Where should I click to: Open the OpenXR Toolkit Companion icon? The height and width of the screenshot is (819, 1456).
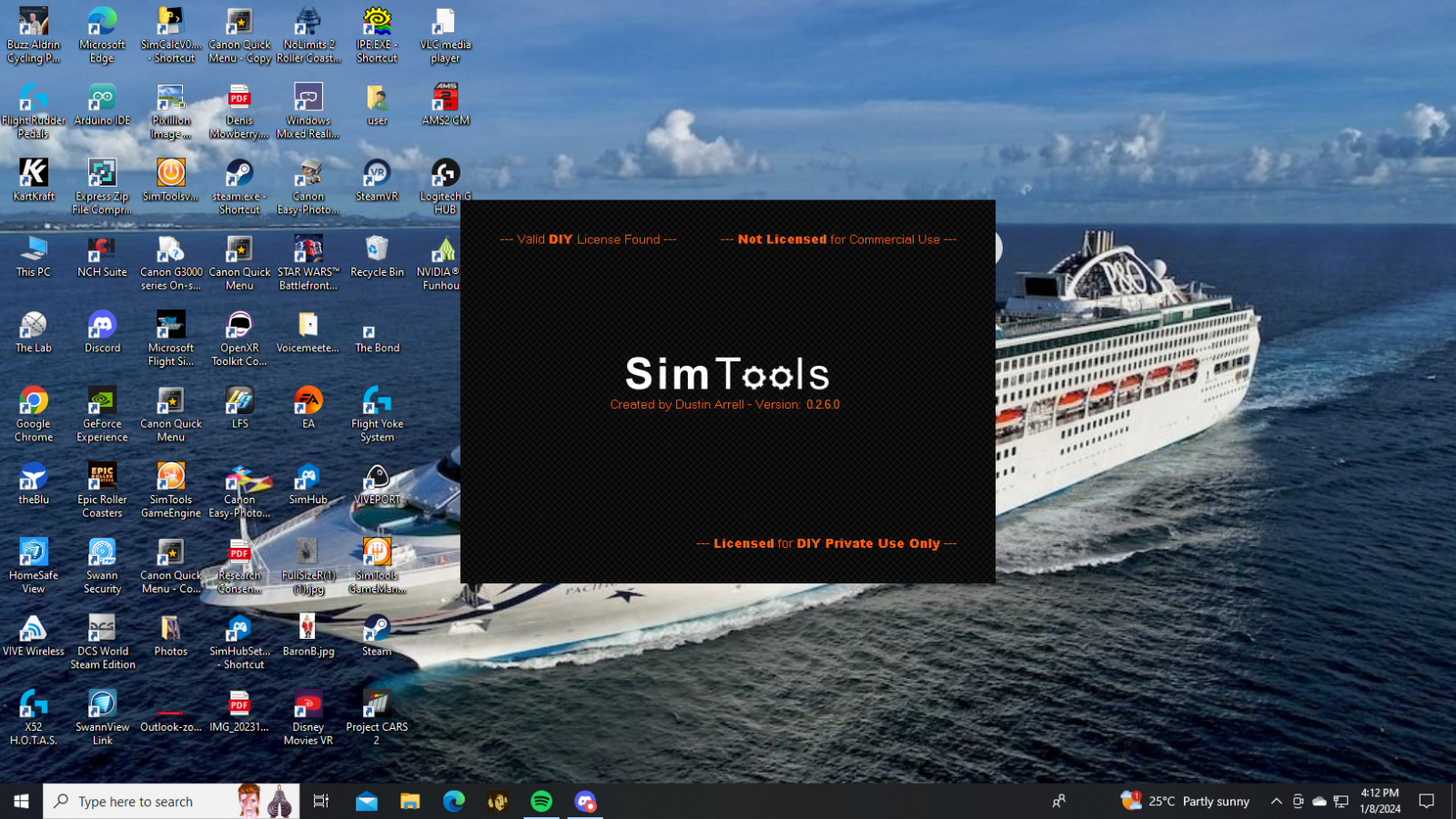pos(239,338)
